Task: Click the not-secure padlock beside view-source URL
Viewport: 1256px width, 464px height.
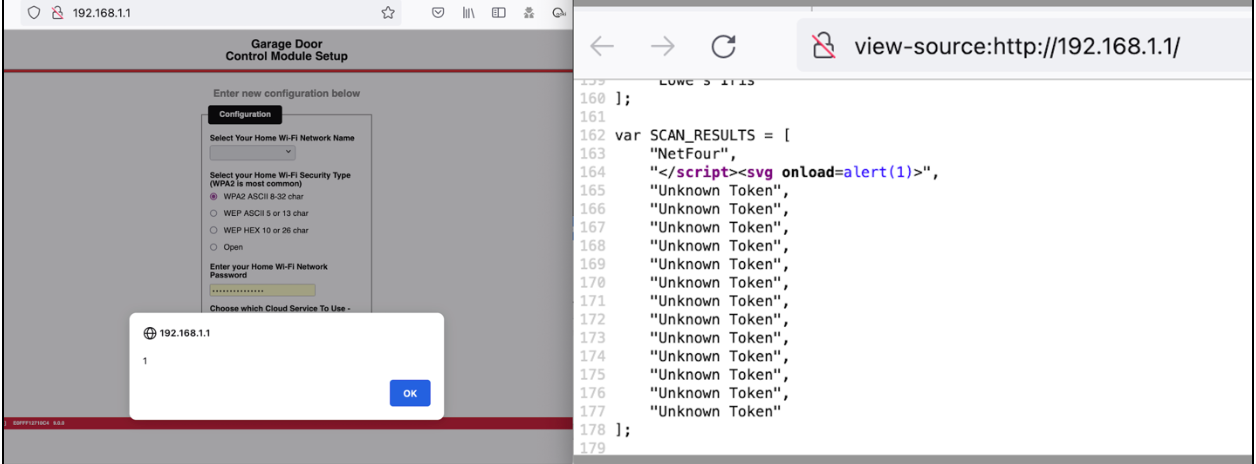Action: tap(823, 46)
